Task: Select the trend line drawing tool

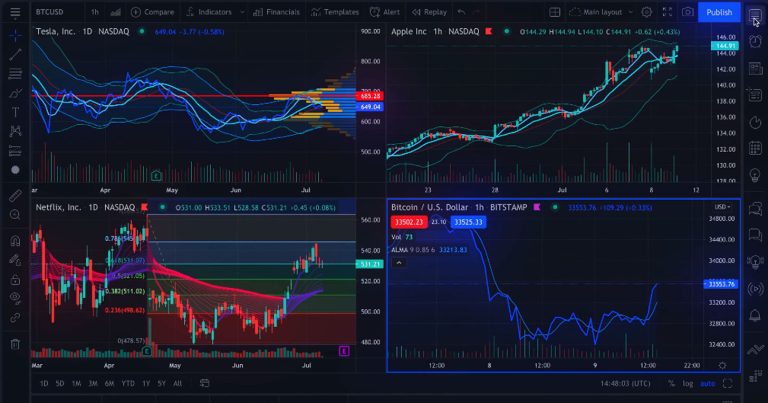Action: (15, 53)
